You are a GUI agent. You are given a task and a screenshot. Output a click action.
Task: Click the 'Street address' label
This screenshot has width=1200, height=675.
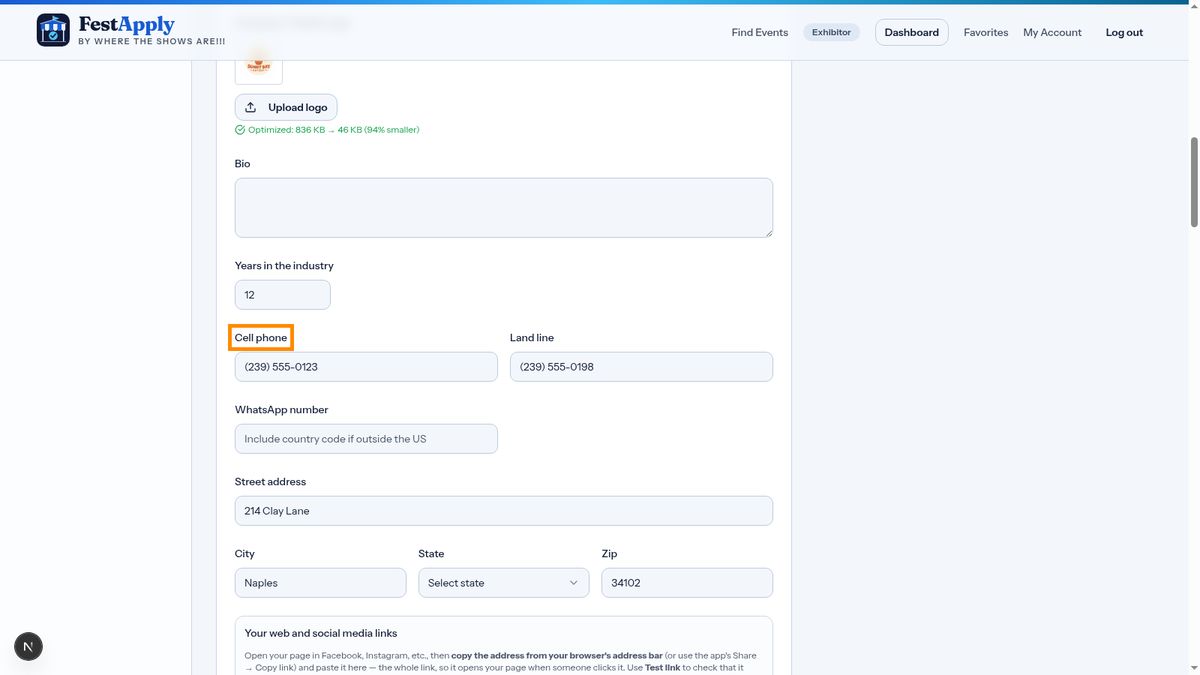[x=270, y=482]
